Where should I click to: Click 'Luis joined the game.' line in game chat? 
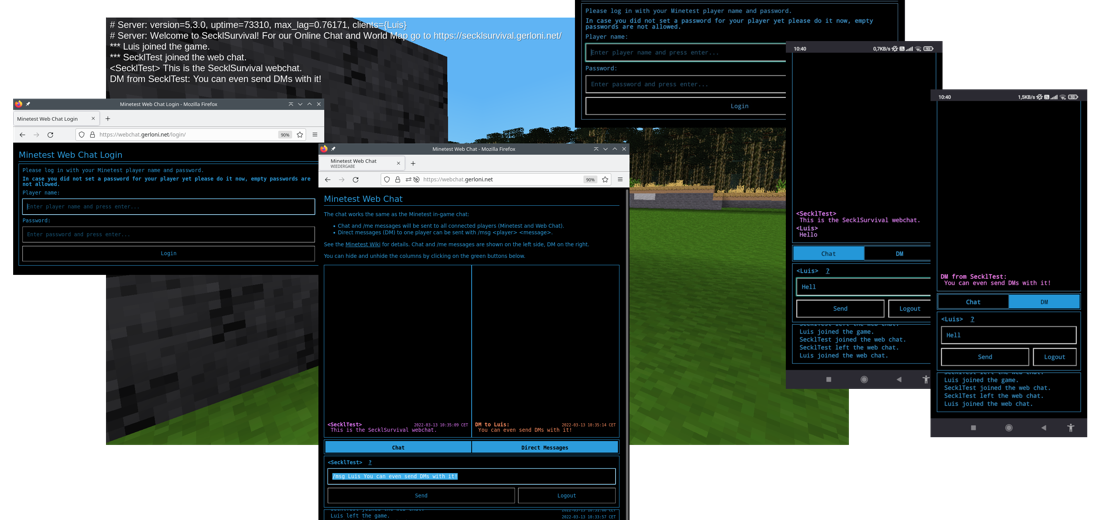coord(160,46)
